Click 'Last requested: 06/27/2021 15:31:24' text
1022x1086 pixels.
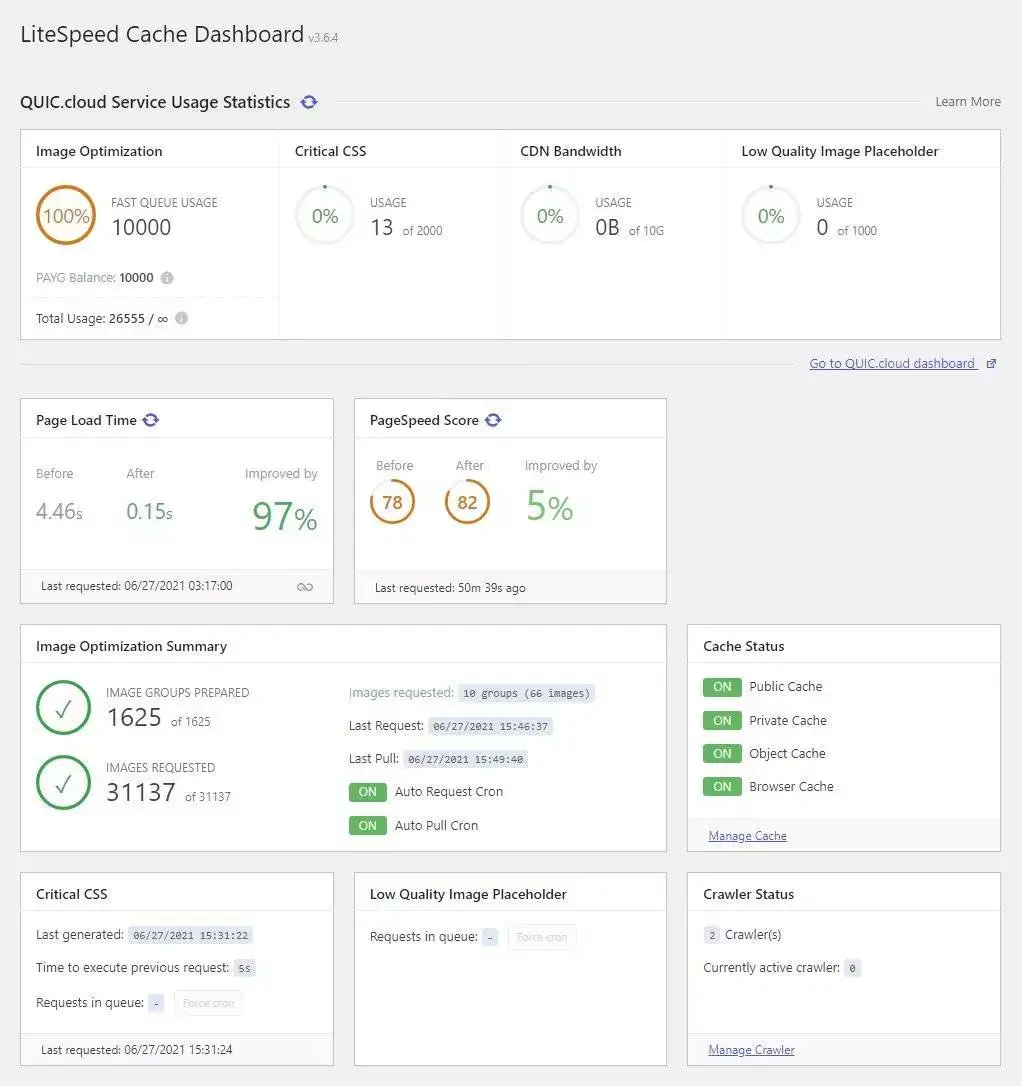[x=136, y=1050]
